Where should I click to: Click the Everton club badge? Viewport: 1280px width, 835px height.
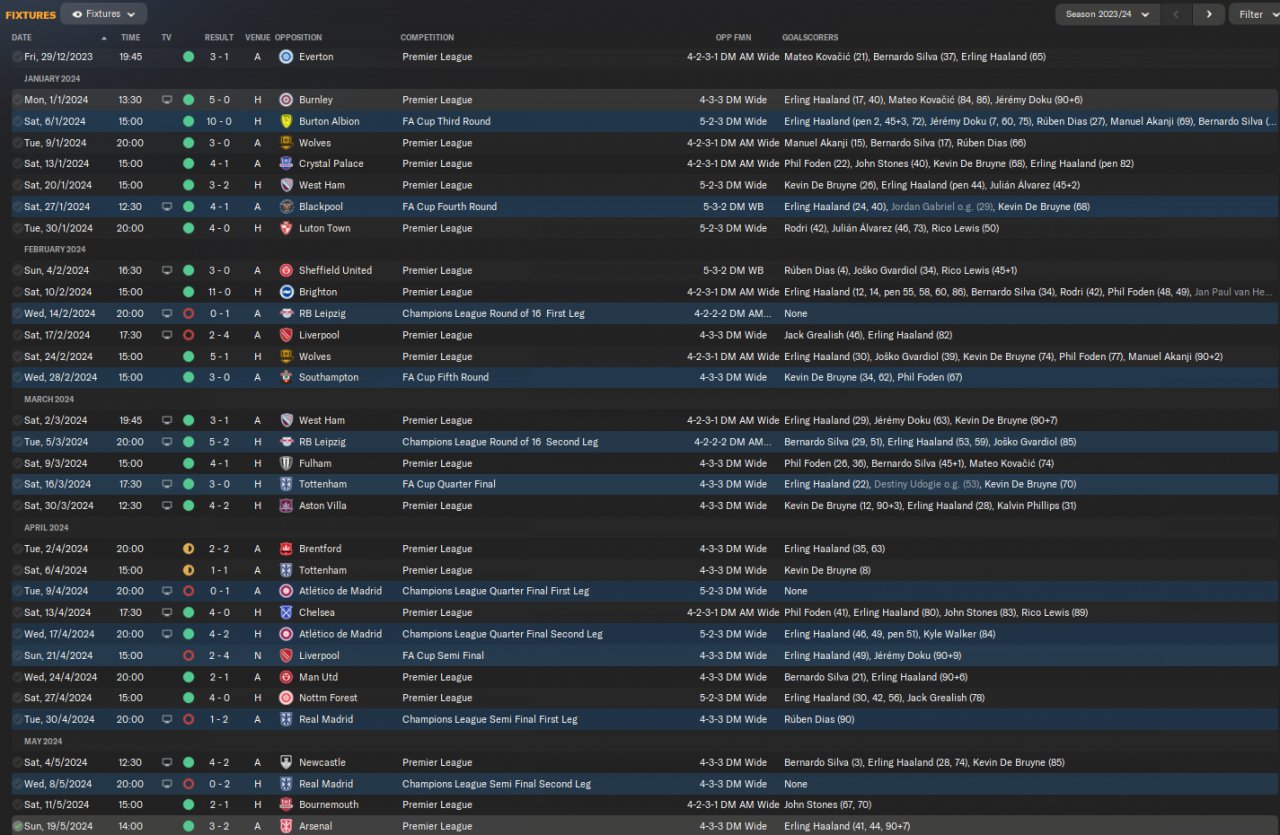pos(286,57)
